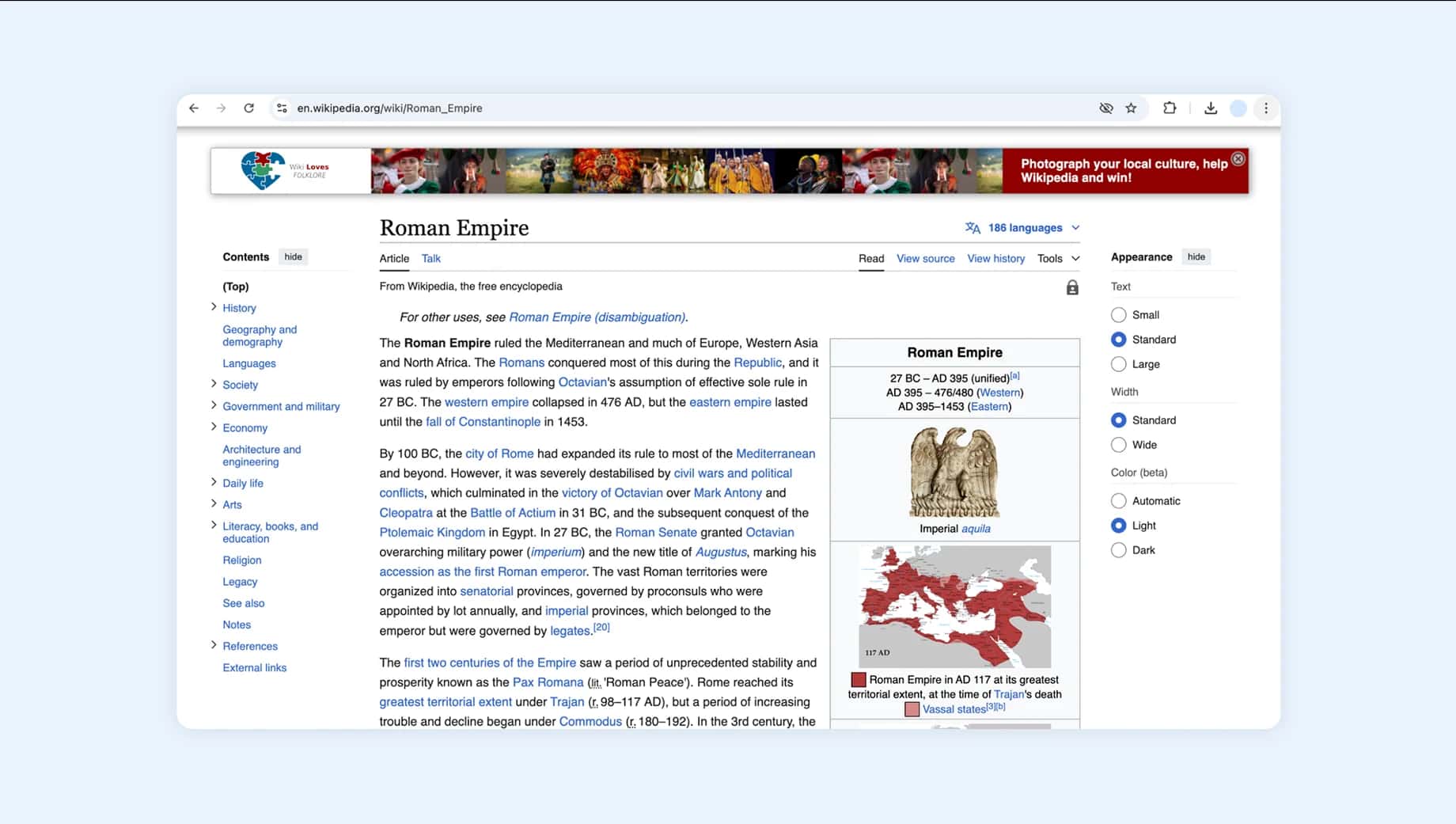Select Dark color mode

(x=1118, y=550)
